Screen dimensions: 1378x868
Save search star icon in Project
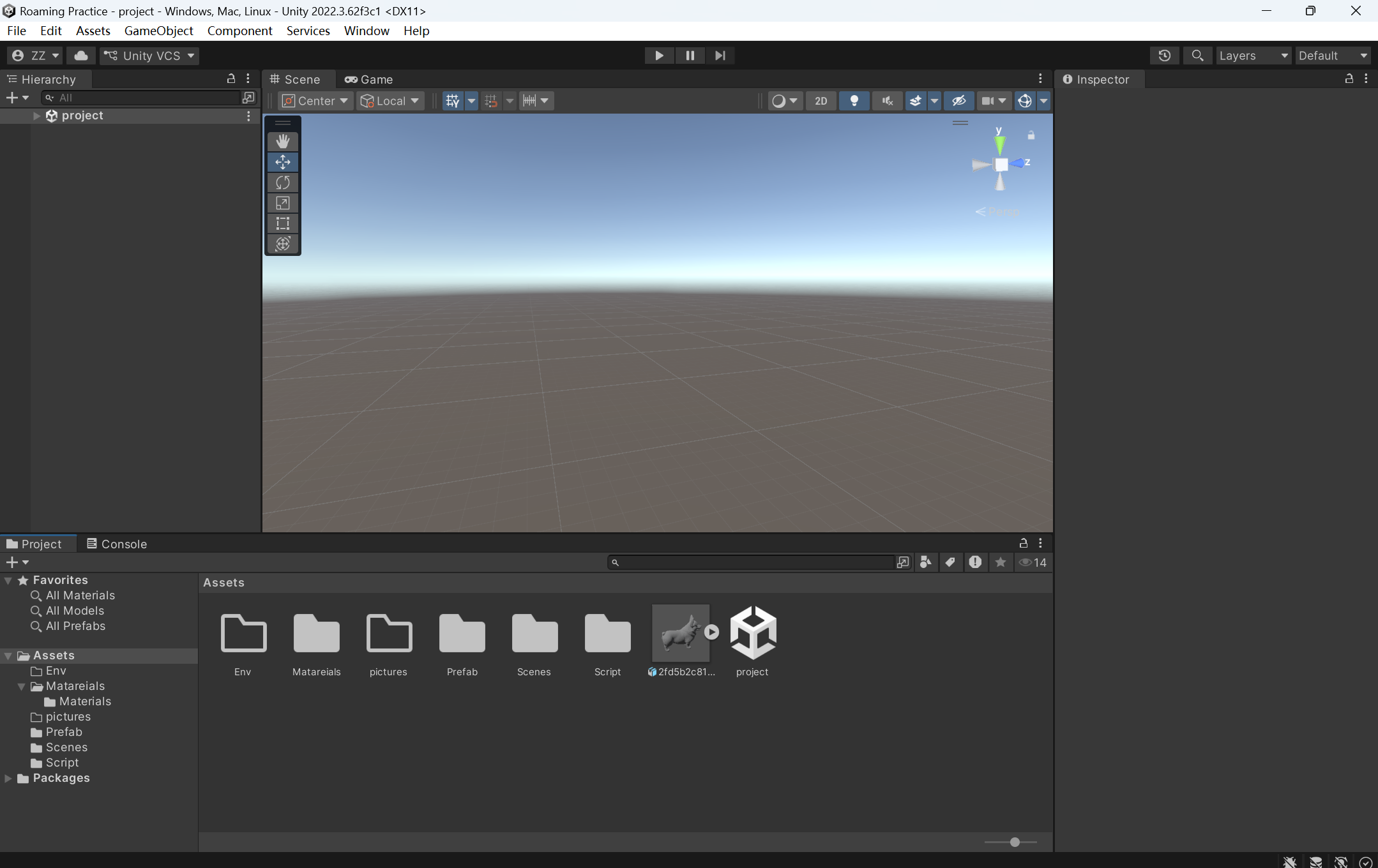tap(1001, 562)
